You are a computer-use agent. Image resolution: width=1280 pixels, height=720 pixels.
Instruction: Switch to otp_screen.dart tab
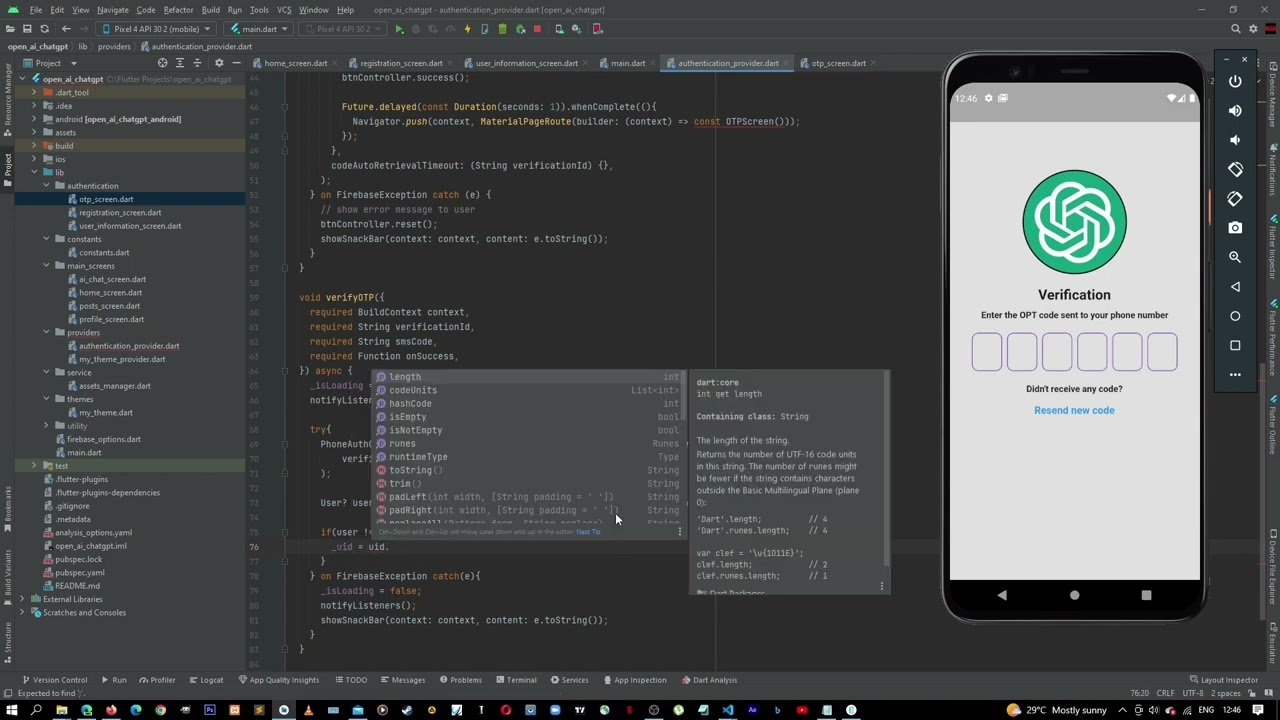coord(838,63)
